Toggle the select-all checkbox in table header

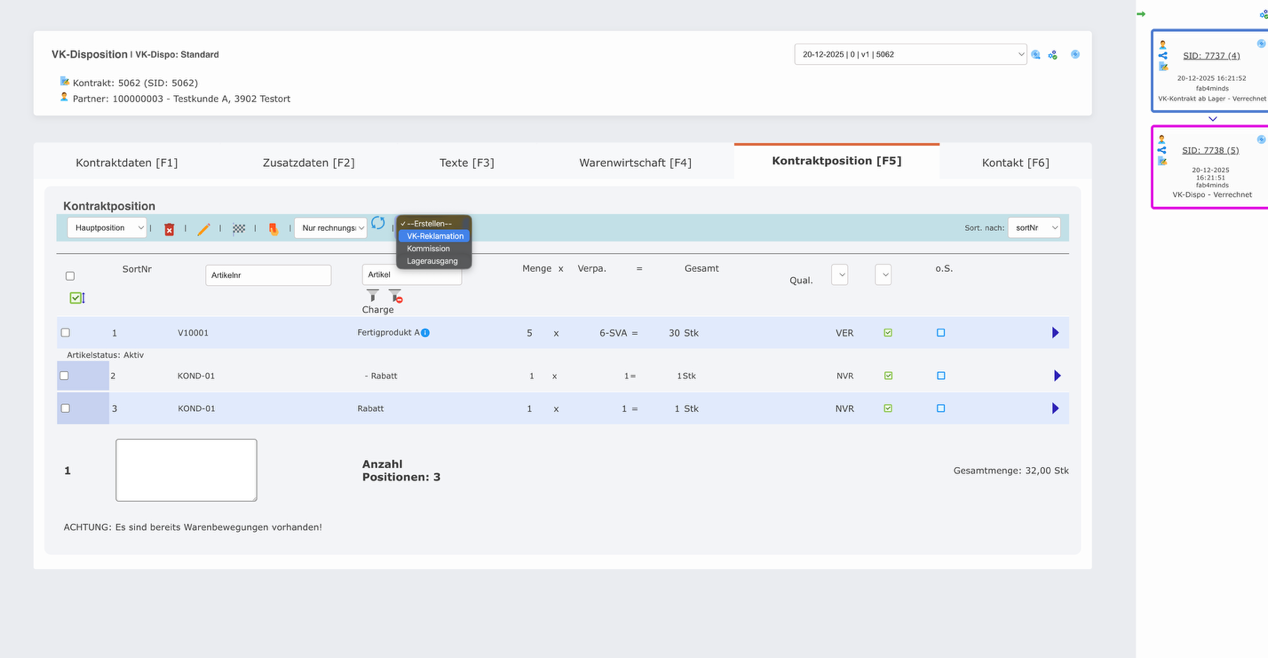pyautogui.click(x=70, y=276)
